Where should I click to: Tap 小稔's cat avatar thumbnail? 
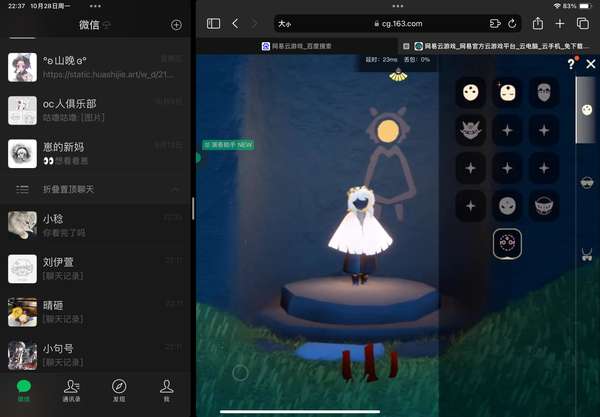coord(23,225)
